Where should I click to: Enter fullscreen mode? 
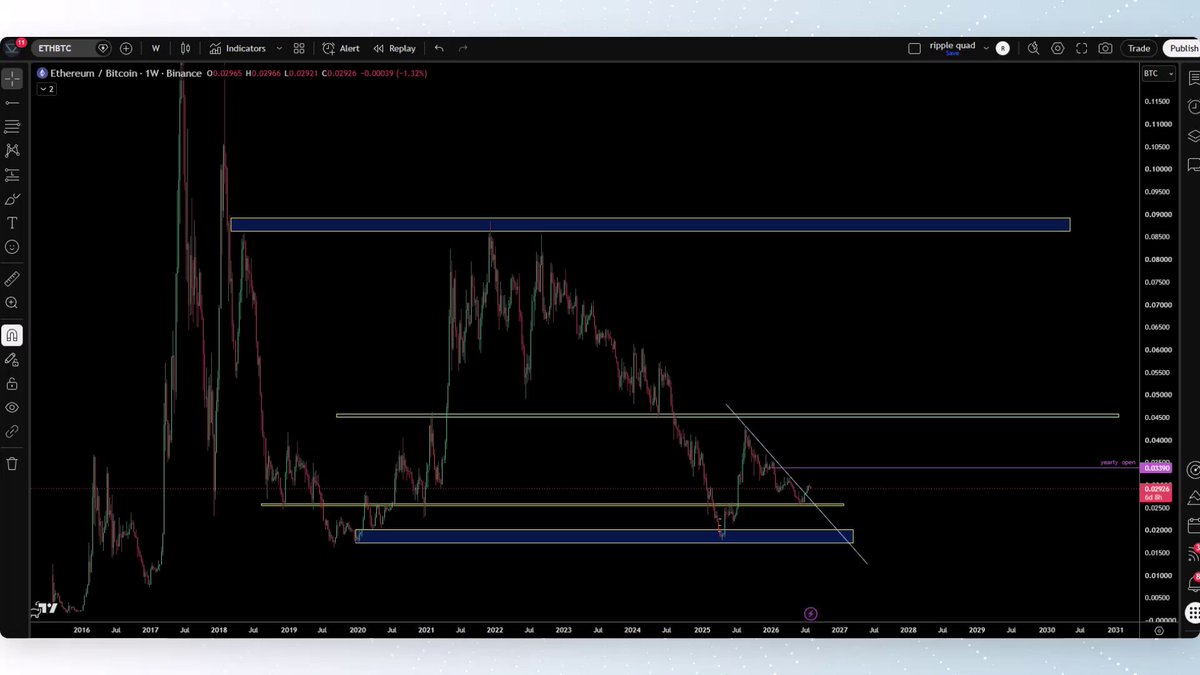point(1081,48)
